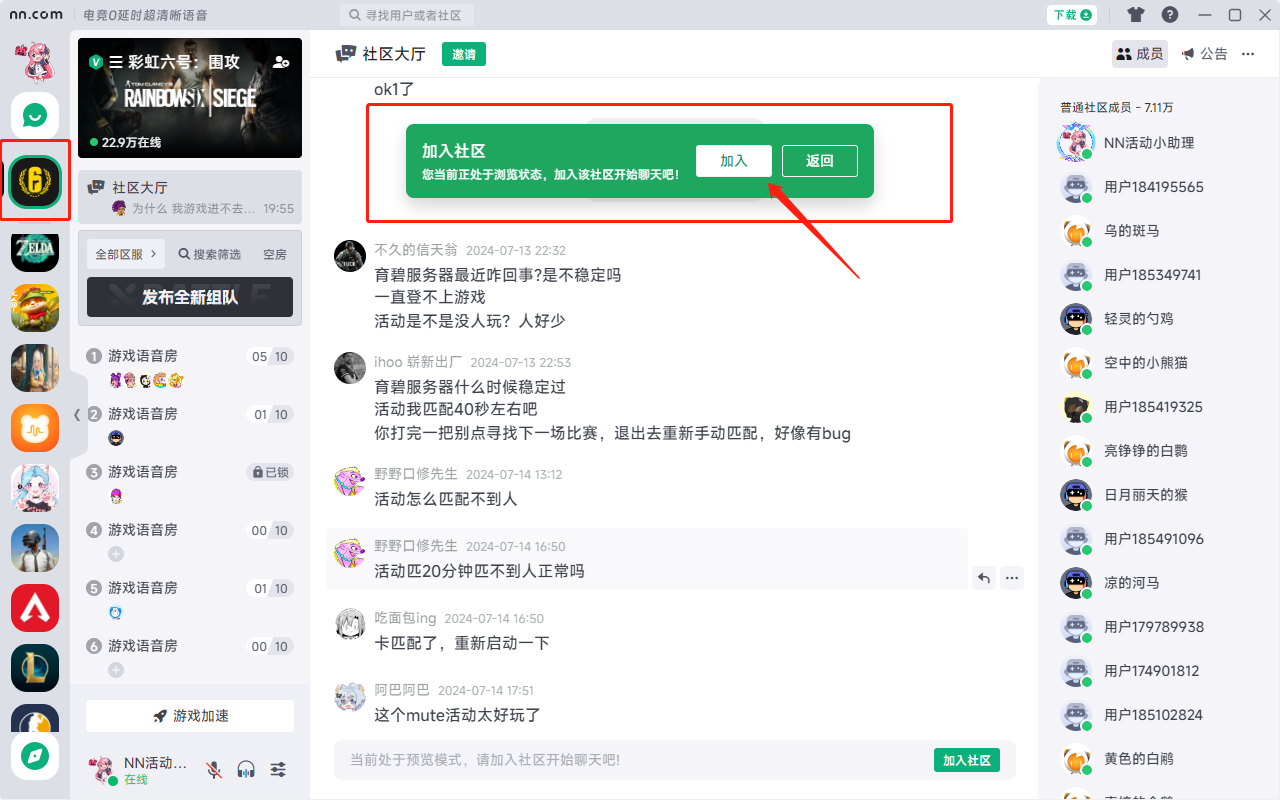Open the 公告 announcements panel
The image size is (1280, 800).
pos(1204,53)
